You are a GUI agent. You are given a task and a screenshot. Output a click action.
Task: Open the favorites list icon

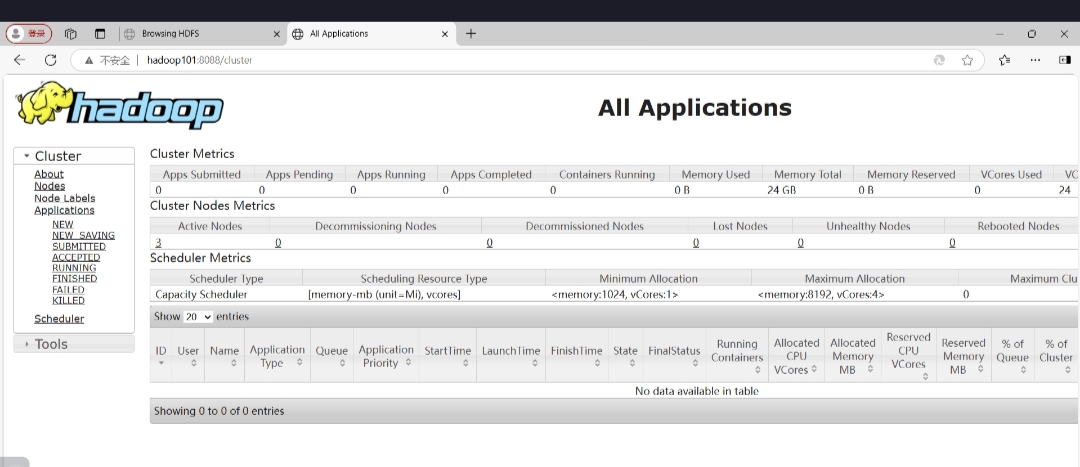[1005, 60]
